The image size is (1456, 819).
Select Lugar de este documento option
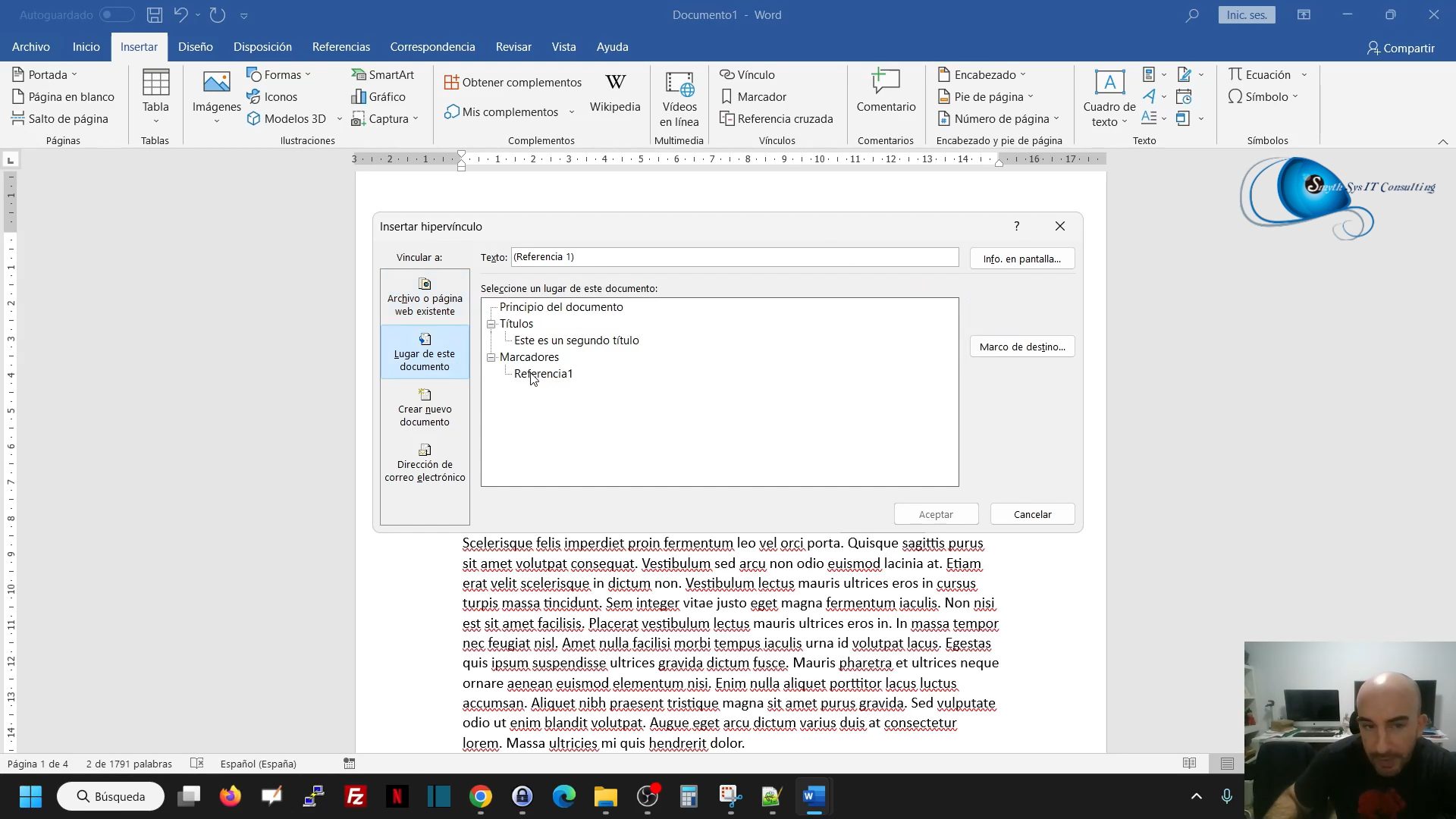point(425,352)
